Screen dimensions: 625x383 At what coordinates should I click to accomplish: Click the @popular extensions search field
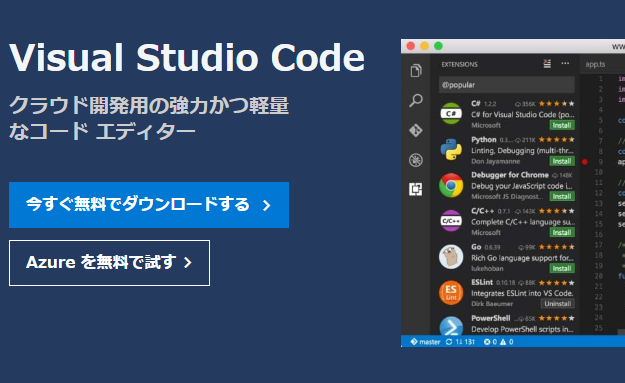click(507, 85)
